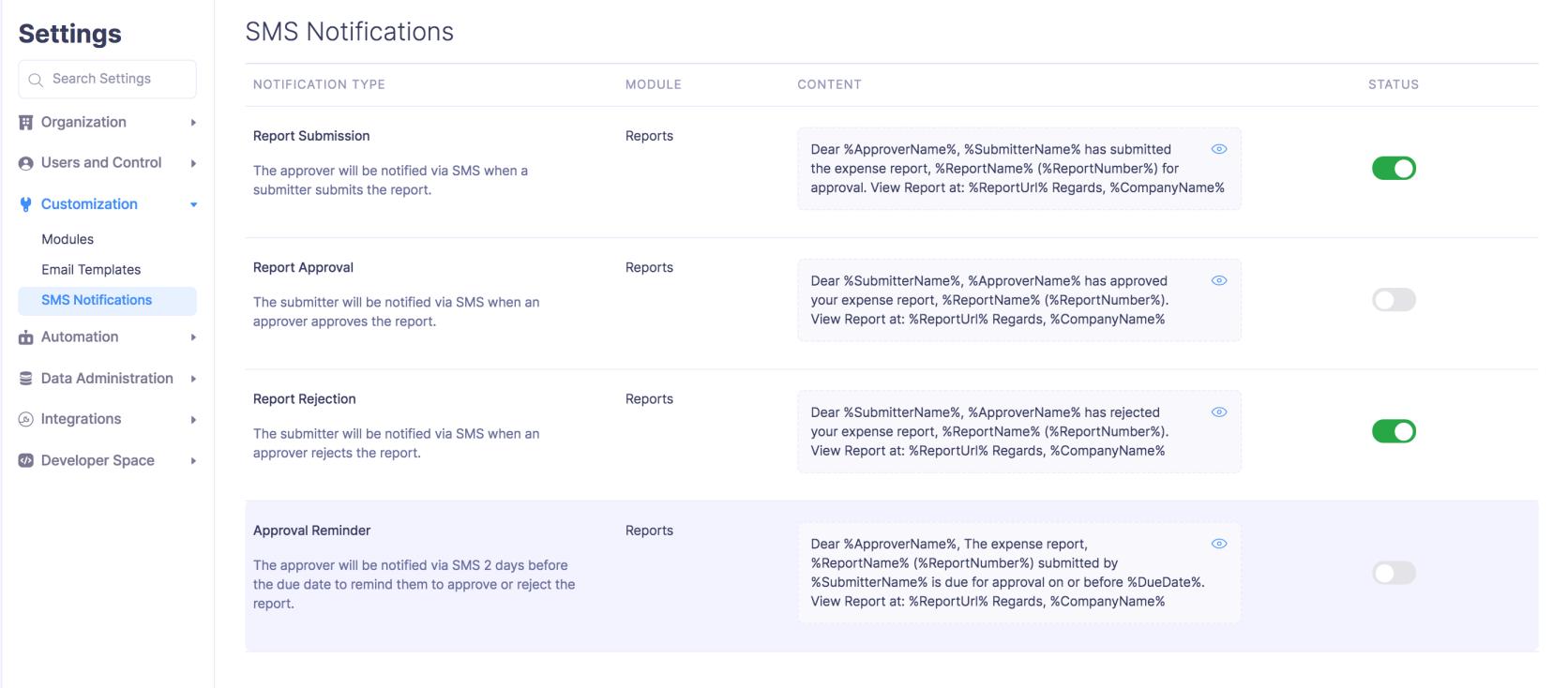Click the Search Settings input field
1568x688 pixels.
[113, 79]
